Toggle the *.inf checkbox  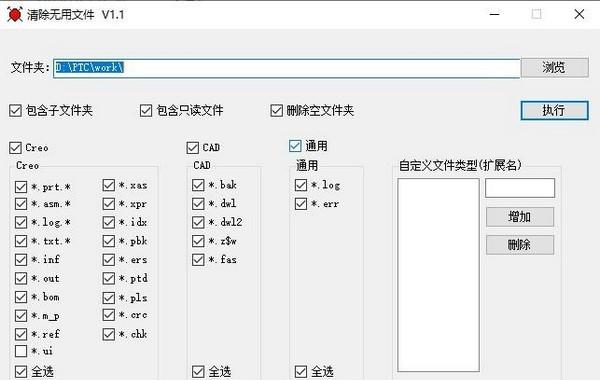[x=21, y=259]
